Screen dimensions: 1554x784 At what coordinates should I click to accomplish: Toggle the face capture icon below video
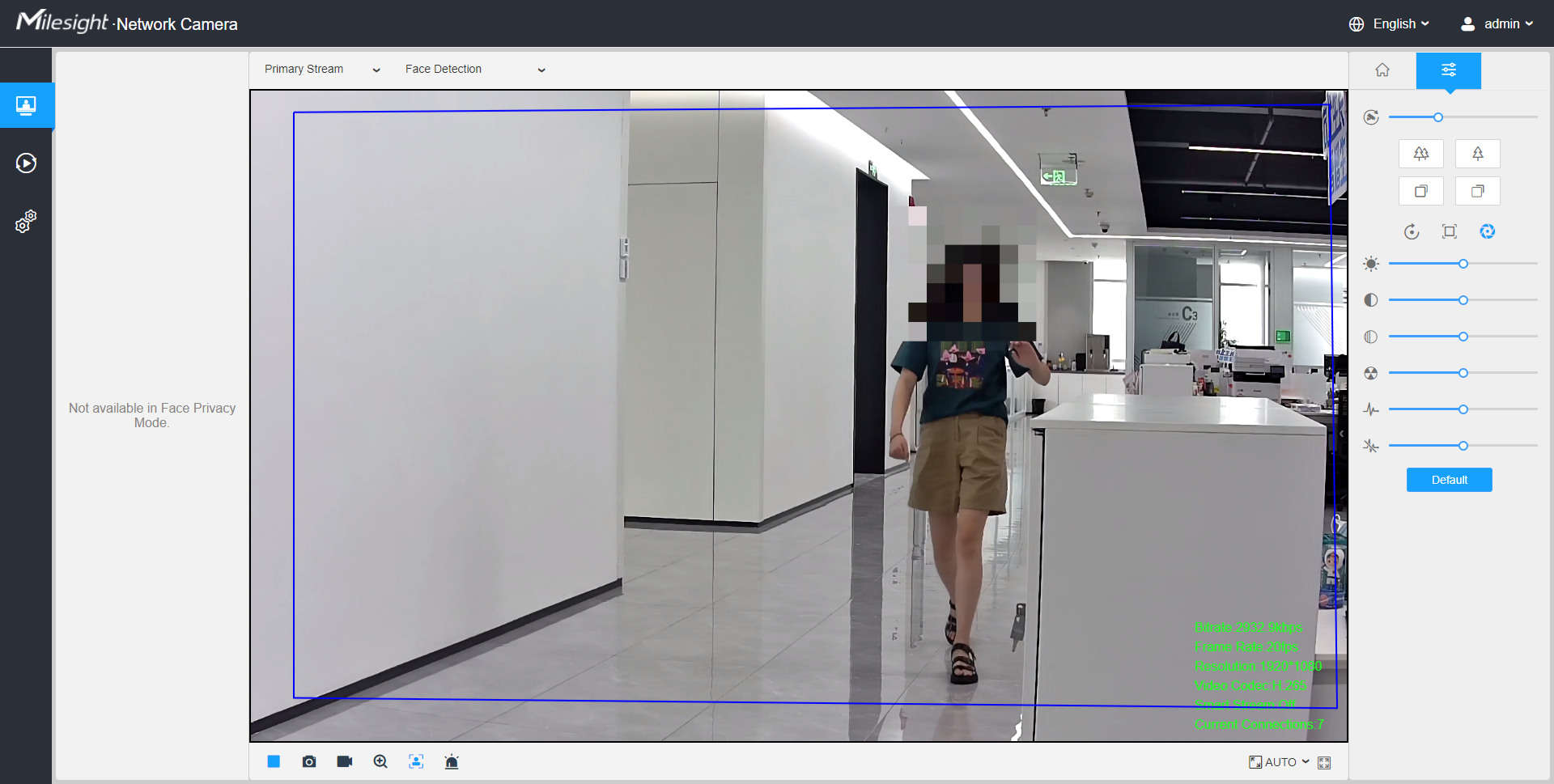pos(416,761)
